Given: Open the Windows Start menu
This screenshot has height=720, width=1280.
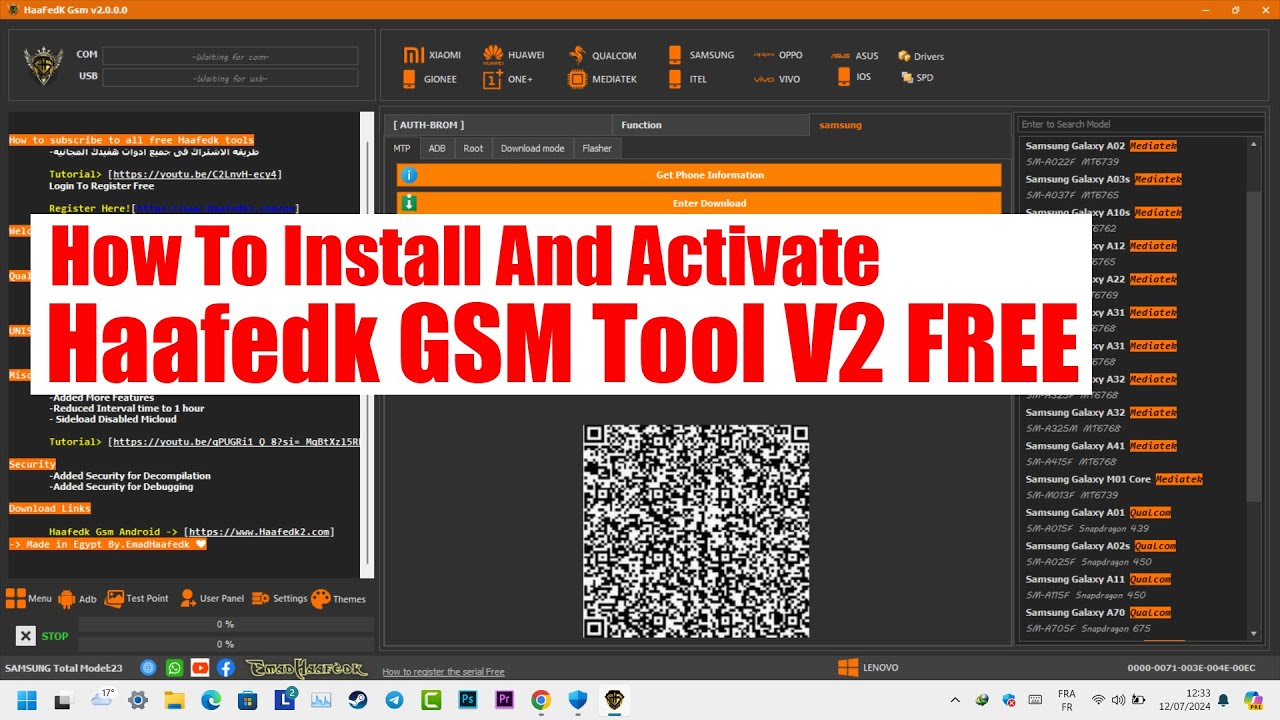Looking at the screenshot, I should (x=26, y=700).
